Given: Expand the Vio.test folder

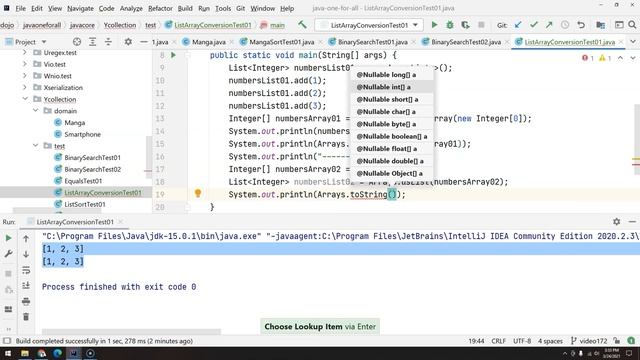Looking at the screenshot, I should [25, 64].
